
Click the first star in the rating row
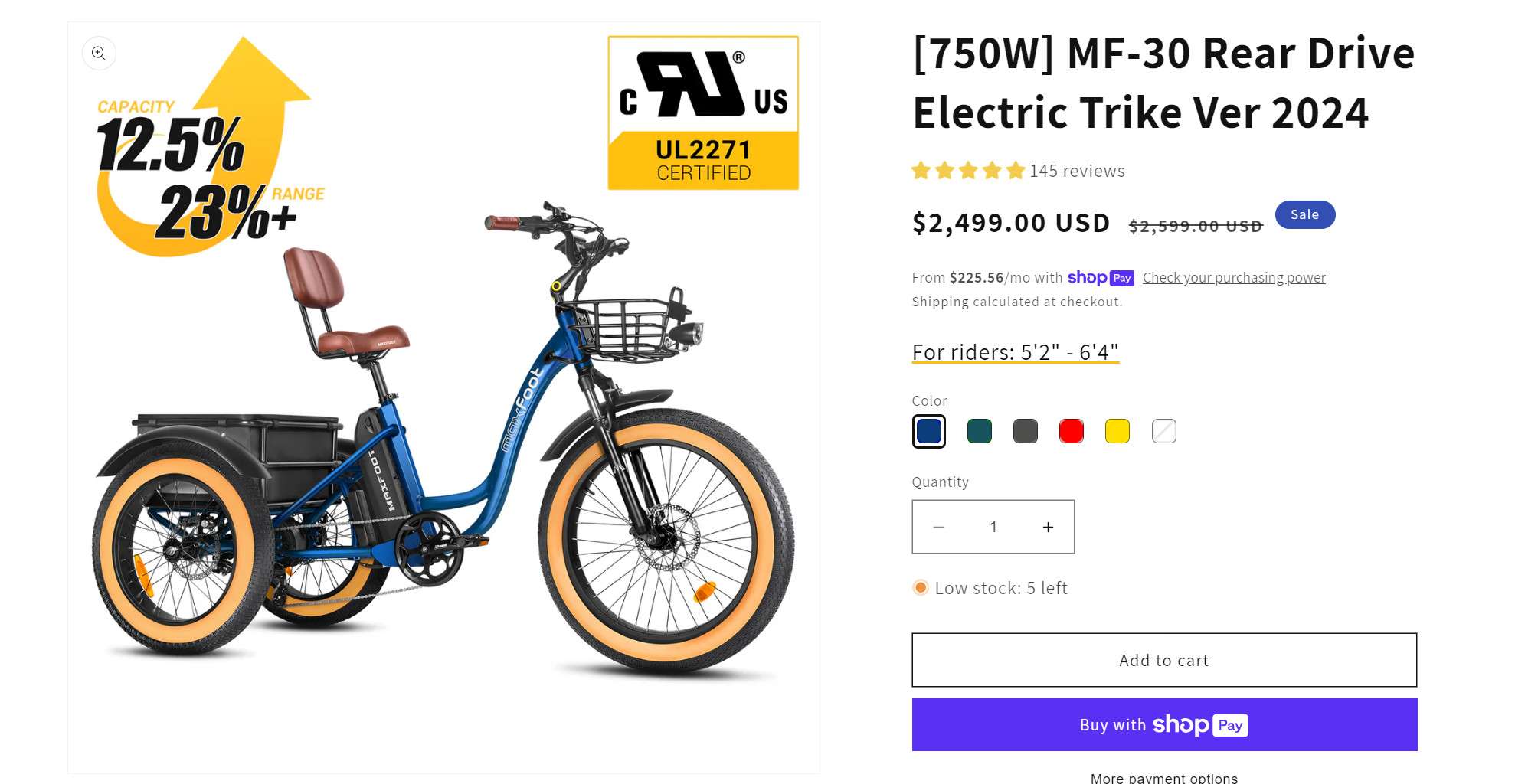pos(921,171)
